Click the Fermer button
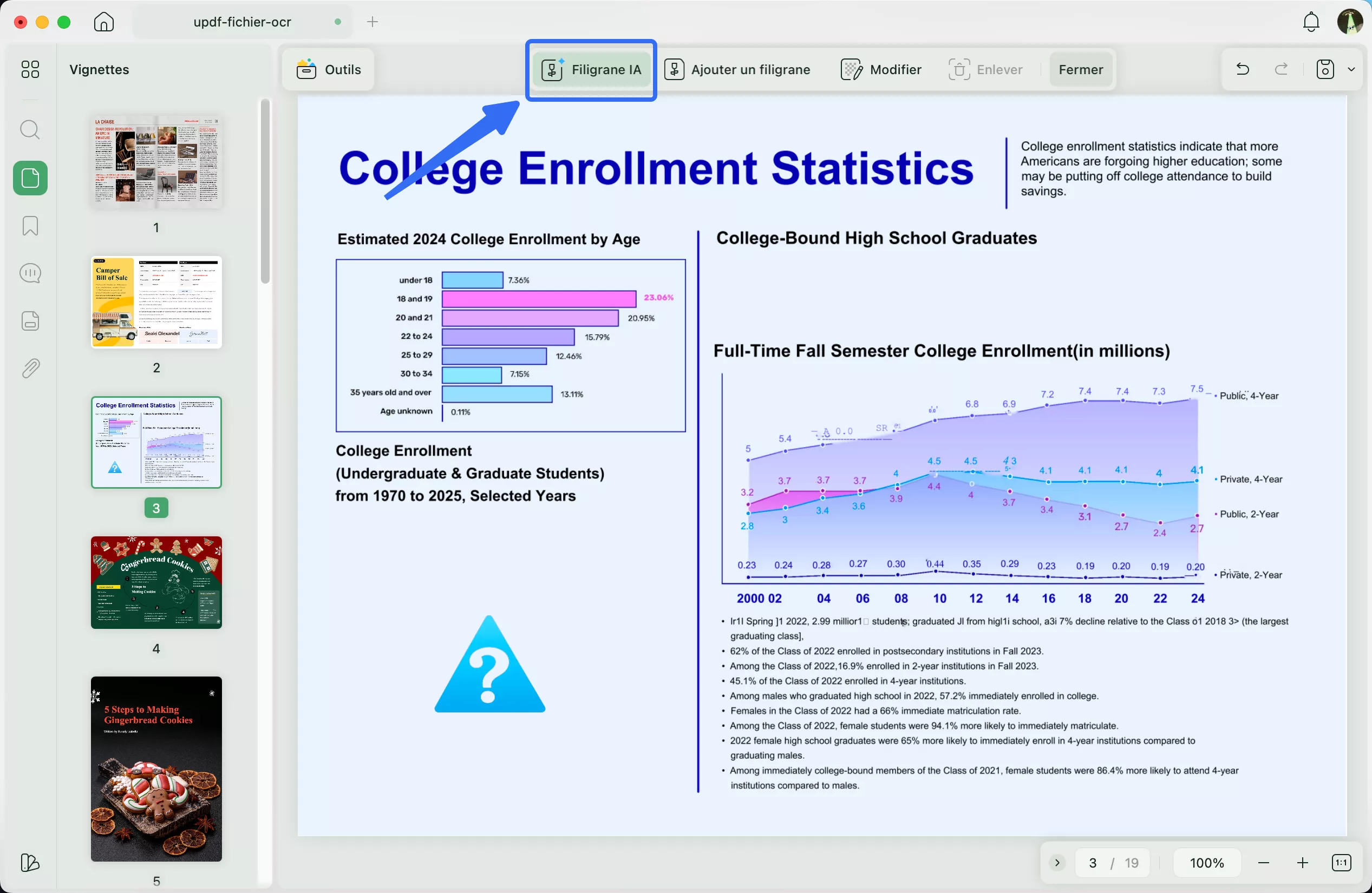The width and height of the screenshot is (1372, 893). pyautogui.click(x=1080, y=70)
